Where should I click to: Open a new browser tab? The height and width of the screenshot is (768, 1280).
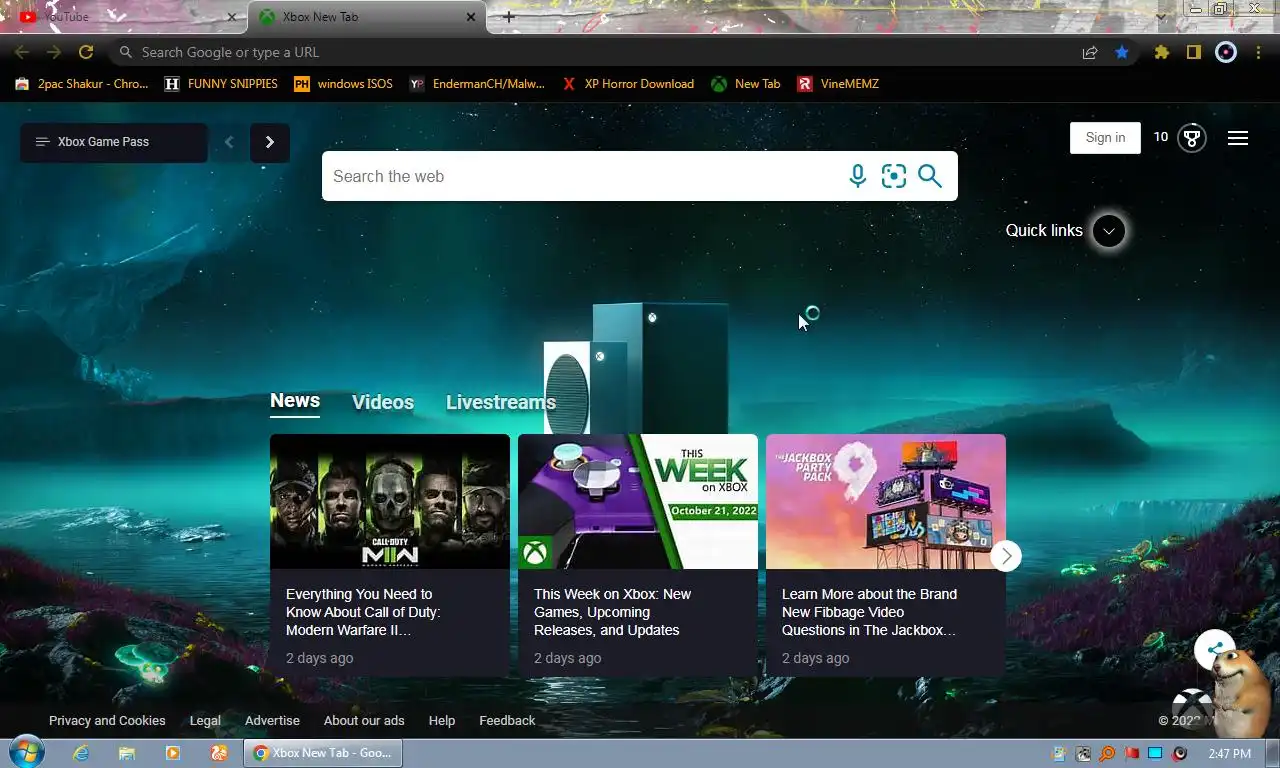(x=509, y=17)
